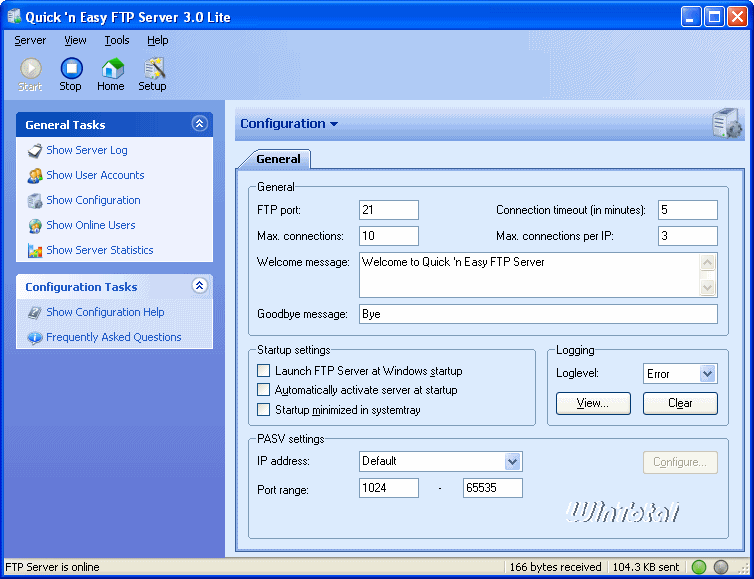This screenshot has width=754, height=579.
Task: Open the Tools menu
Action: tap(117, 40)
